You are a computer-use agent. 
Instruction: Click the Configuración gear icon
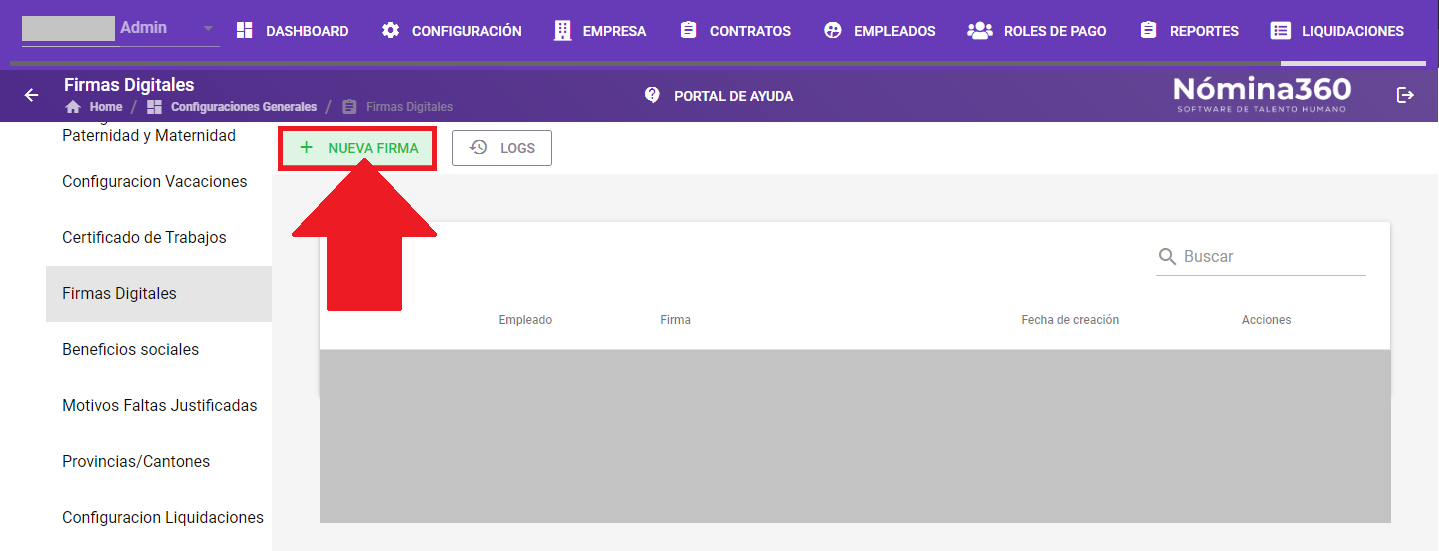click(x=391, y=31)
